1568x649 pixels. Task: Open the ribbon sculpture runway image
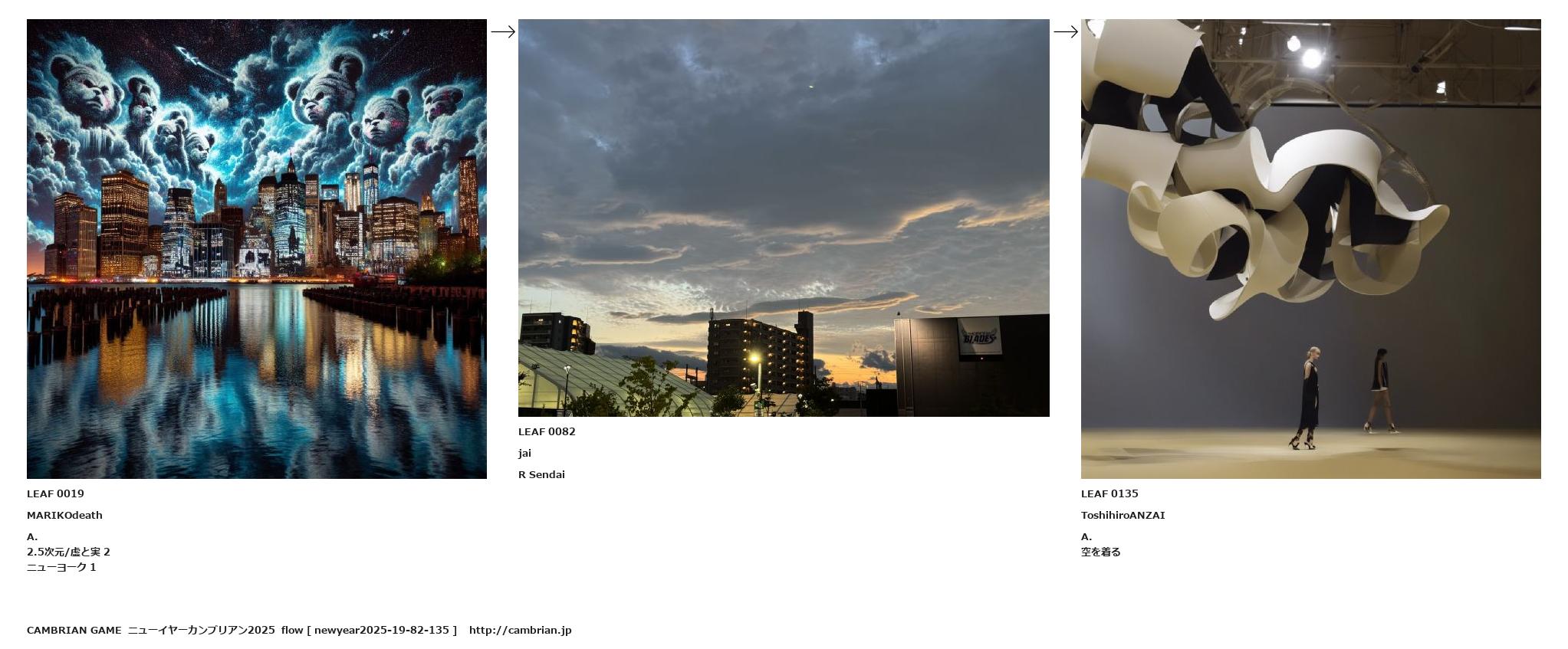point(1311,249)
